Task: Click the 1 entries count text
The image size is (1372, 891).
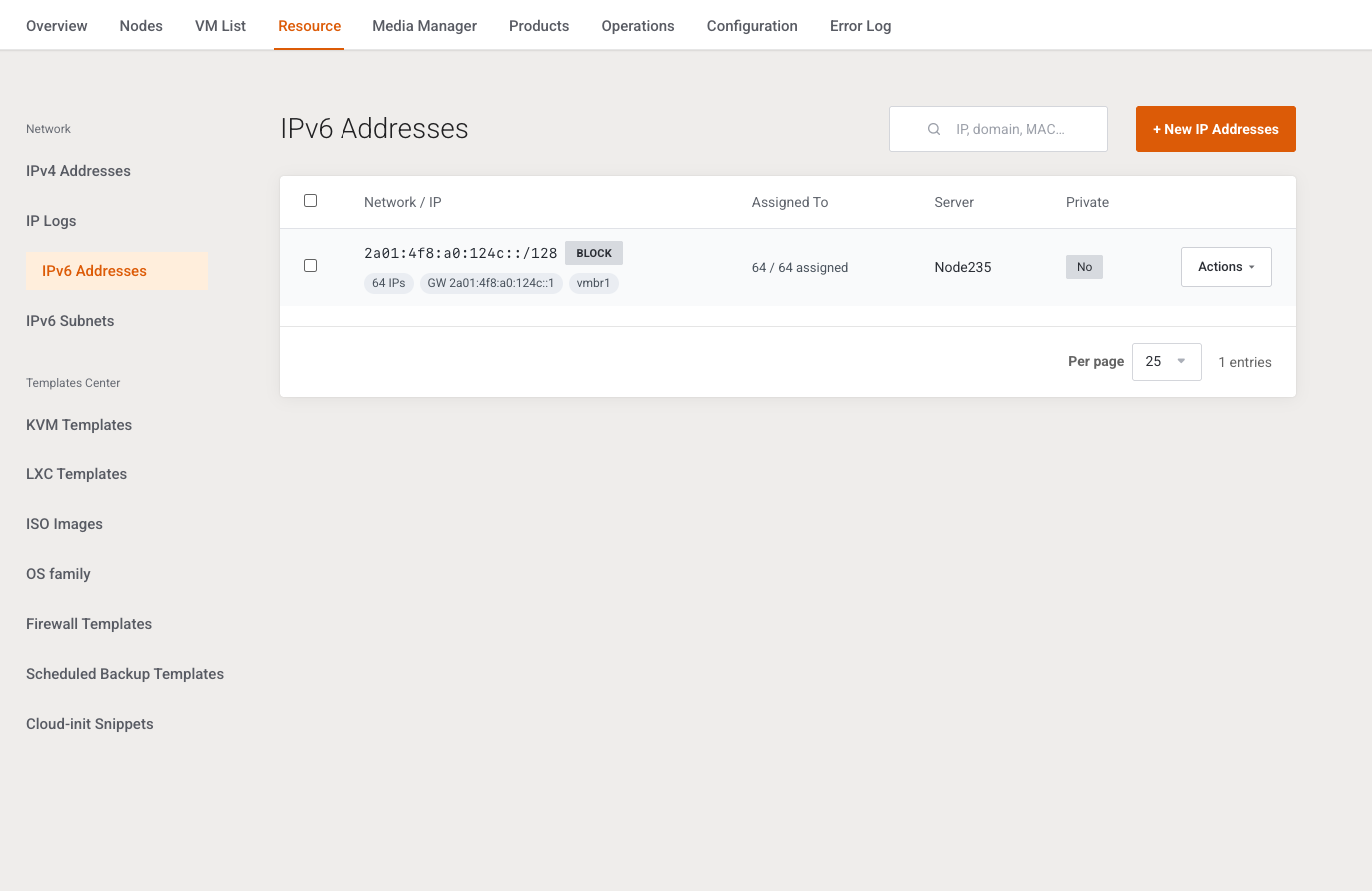Action: click(x=1245, y=362)
